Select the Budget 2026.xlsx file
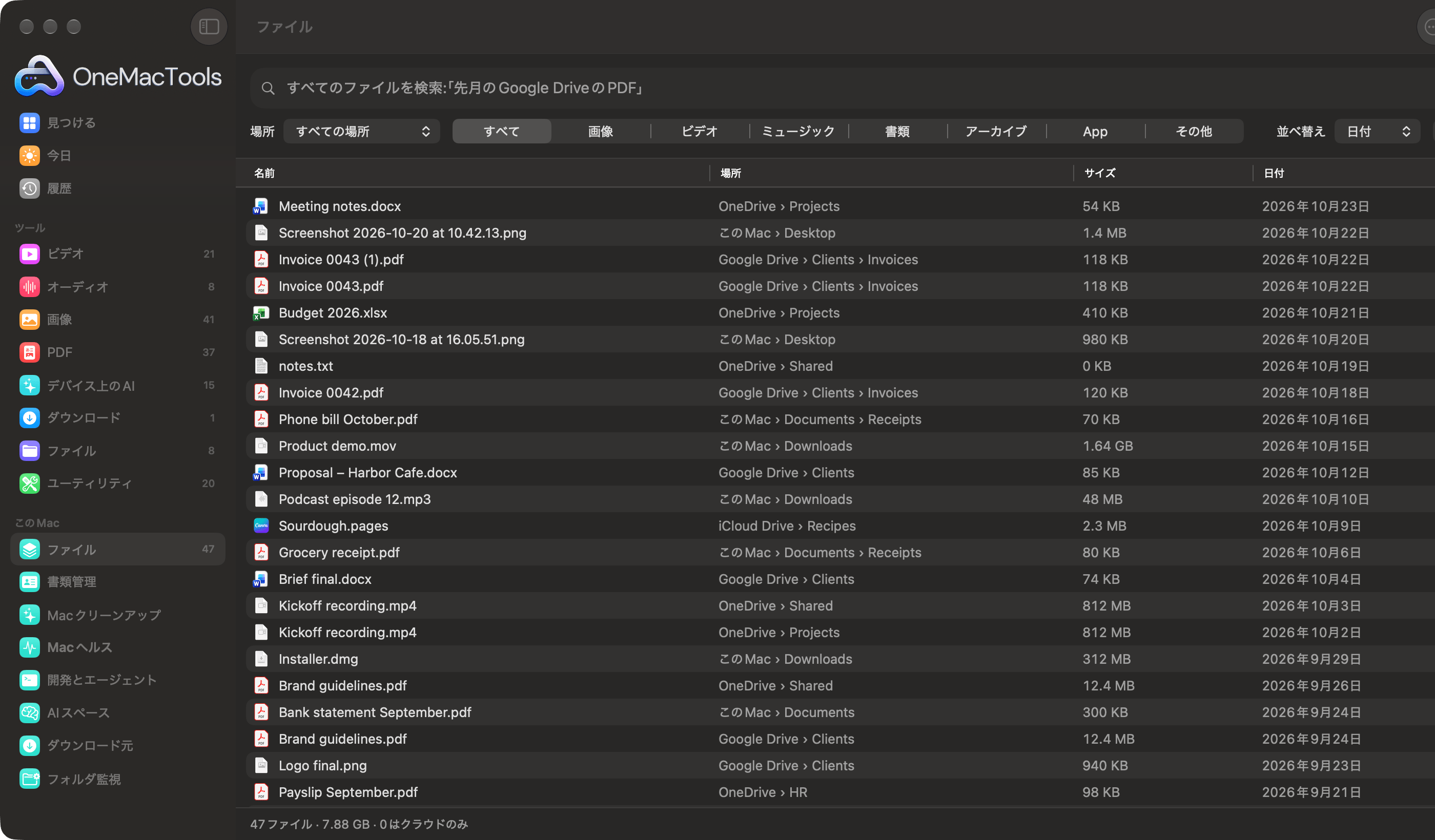1435x840 pixels. 840,312
